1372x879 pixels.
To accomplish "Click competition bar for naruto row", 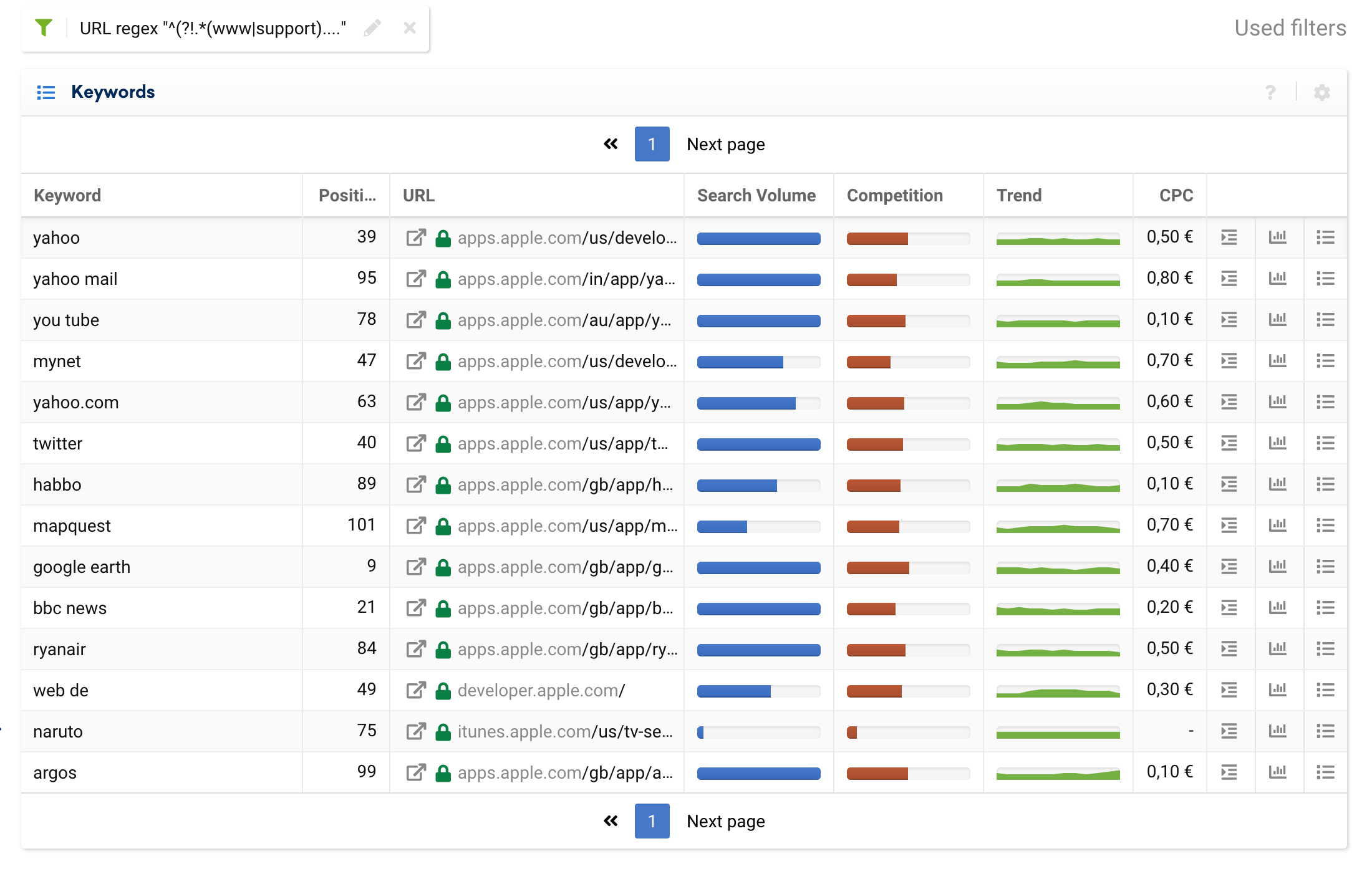I will (x=908, y=732).
